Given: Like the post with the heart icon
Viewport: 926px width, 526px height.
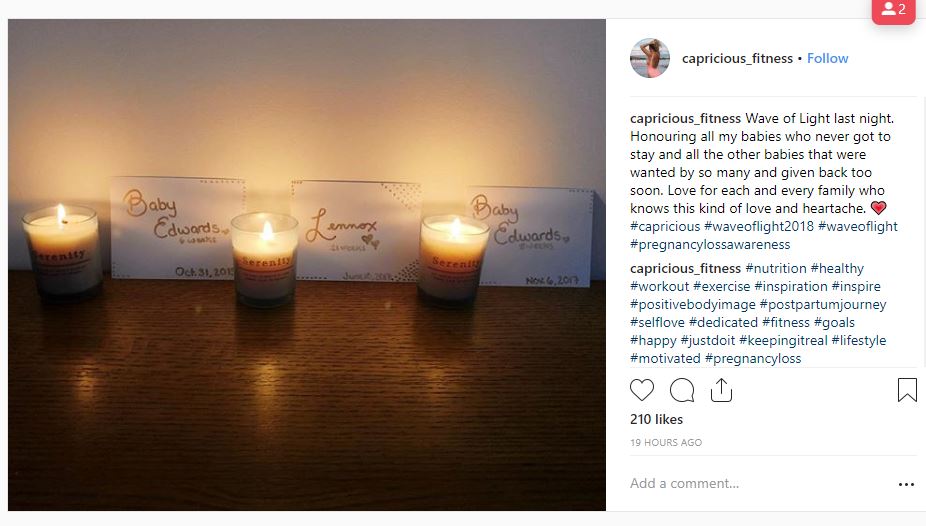Looking at the screenshot, I should [642, 390].
